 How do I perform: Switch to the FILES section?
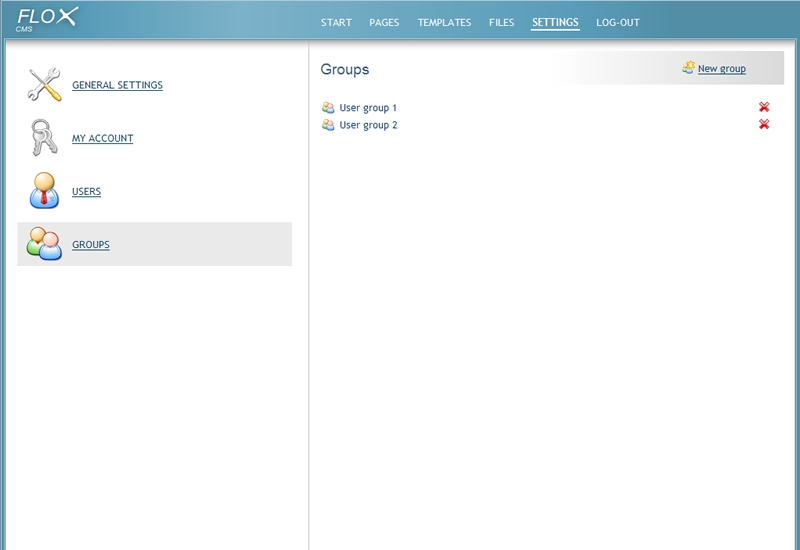click(x=502, y=22)
